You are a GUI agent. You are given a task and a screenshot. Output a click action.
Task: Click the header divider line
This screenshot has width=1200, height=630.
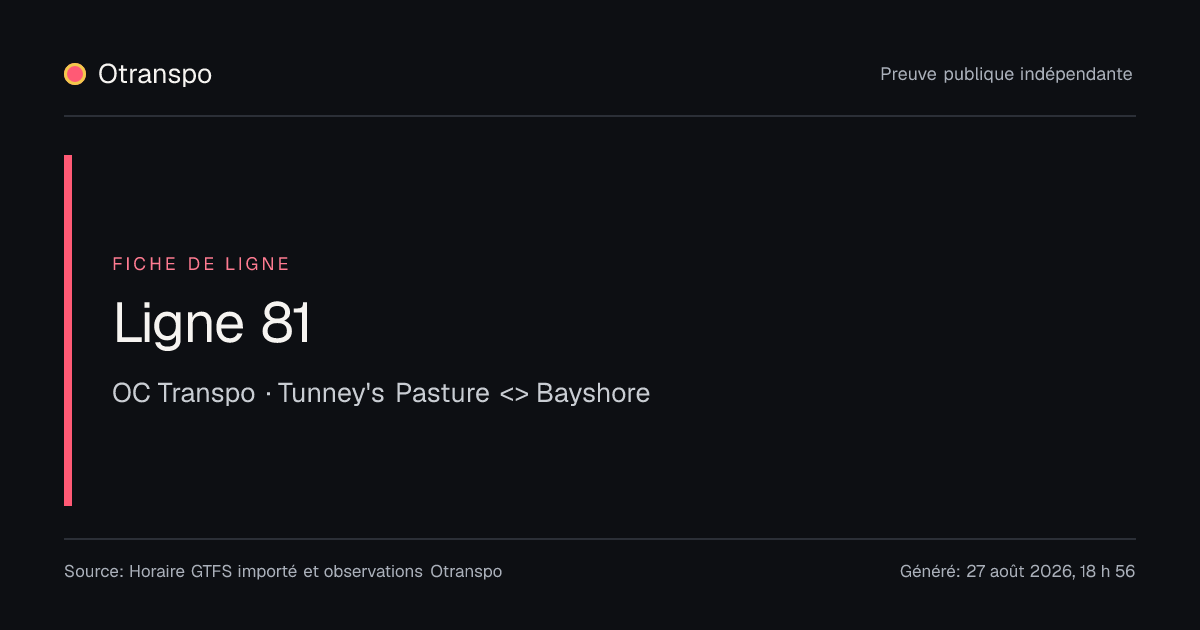(x=600, y=116)
